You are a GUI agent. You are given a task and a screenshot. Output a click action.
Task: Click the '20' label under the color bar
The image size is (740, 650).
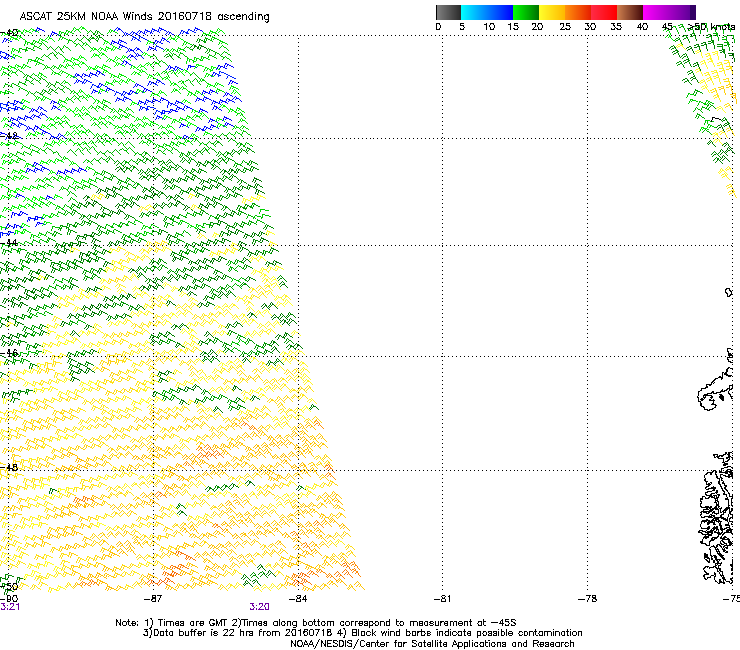(537, 27)
